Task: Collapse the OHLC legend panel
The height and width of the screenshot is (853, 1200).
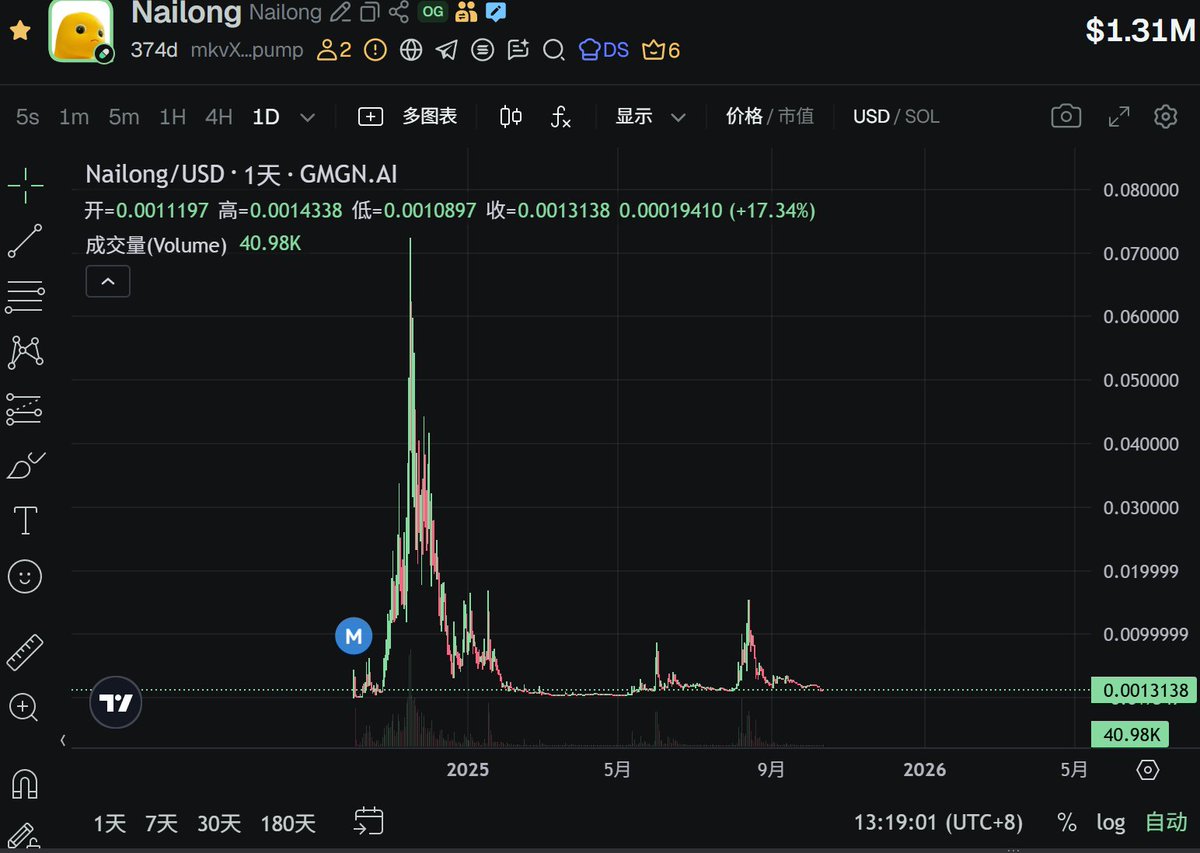Action: click(x=107, y=281)
